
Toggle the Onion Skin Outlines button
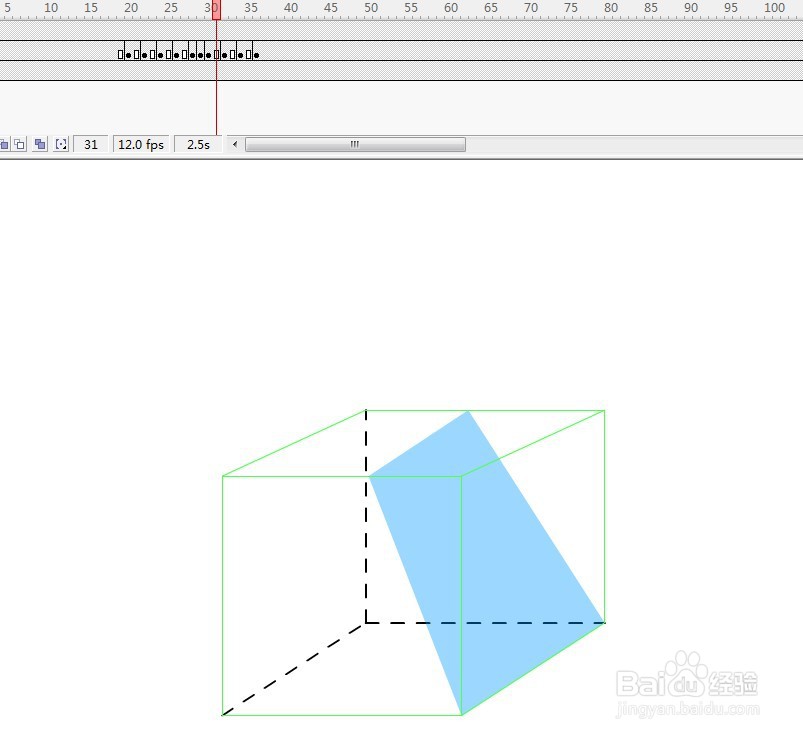19,144
